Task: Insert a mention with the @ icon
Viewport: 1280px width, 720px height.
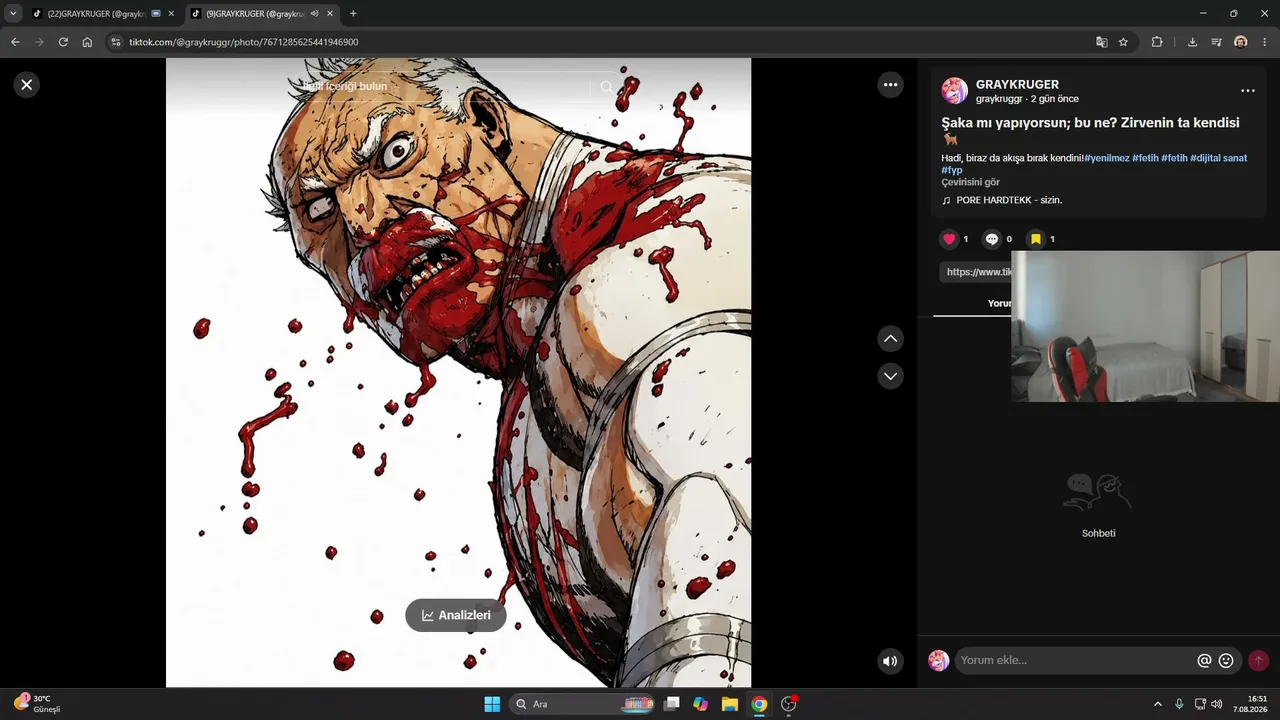Action: click(x=1204, y=661)
